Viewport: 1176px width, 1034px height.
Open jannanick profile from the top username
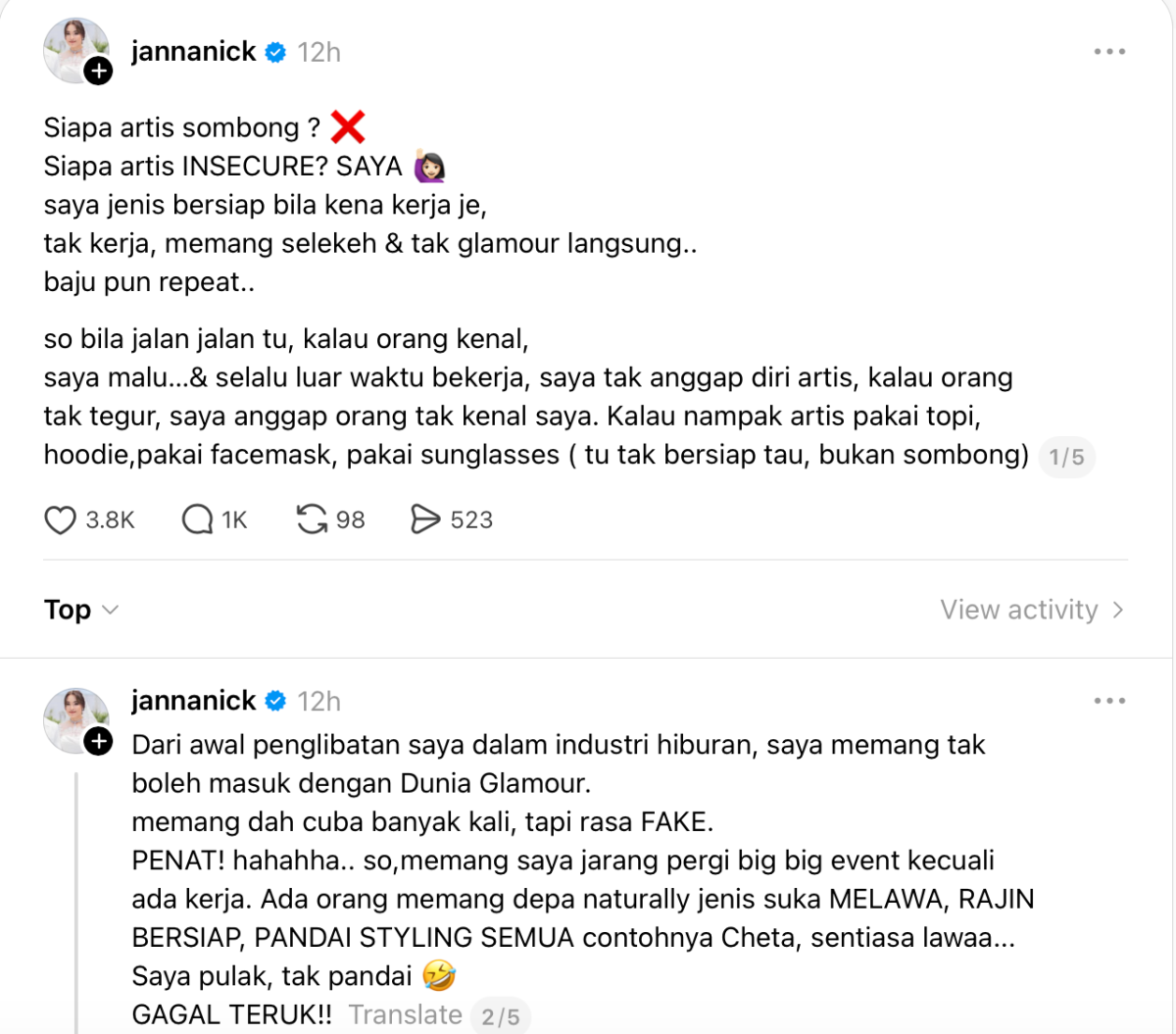tap(194, 52)
